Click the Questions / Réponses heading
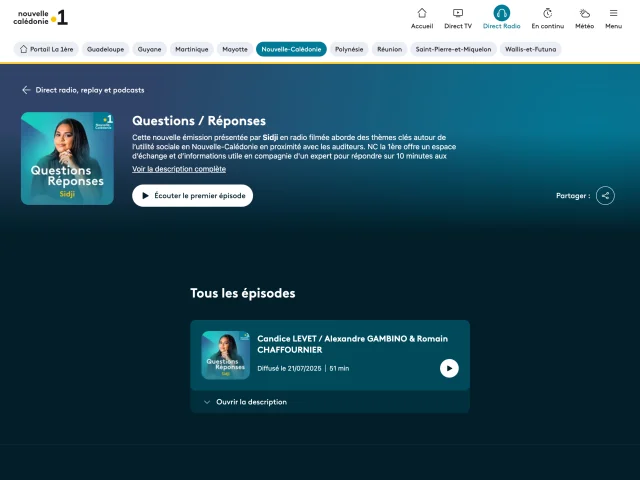The image size is (640, 480). click(x=199, y=121)
